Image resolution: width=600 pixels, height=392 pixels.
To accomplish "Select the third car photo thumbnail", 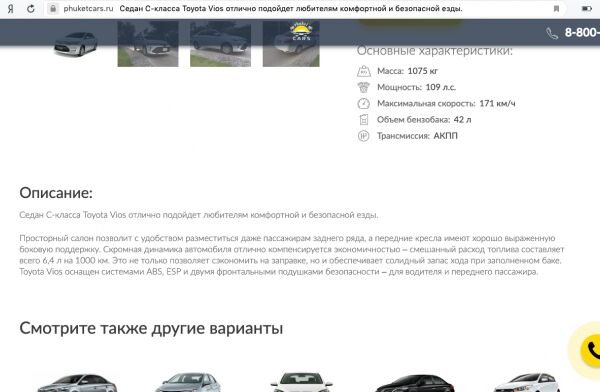I will pyautogui.click(x=220, y=44).
